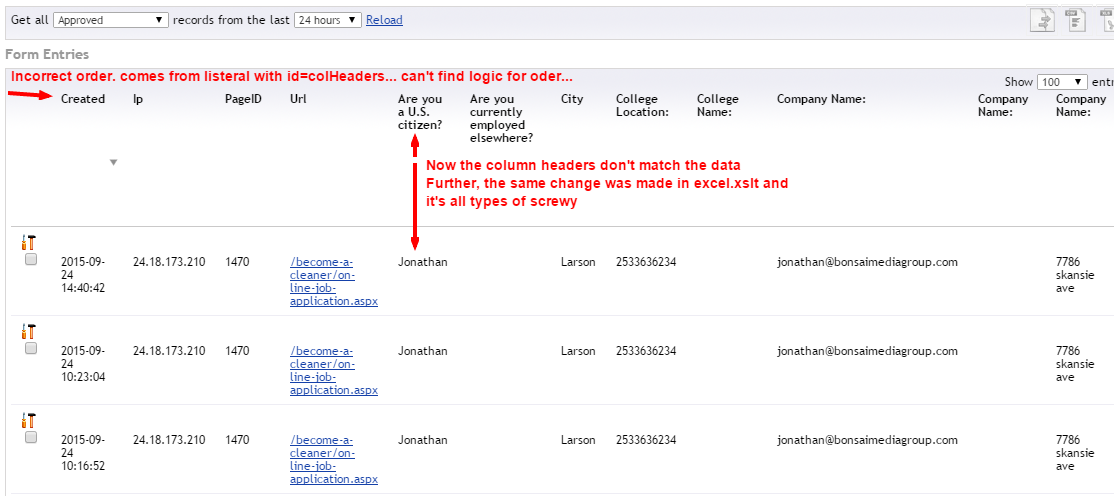Viewport: 1114px width, 496px height.
Task: Open tools icon for the 10:16:52 entry
Action: pos(29,421)
